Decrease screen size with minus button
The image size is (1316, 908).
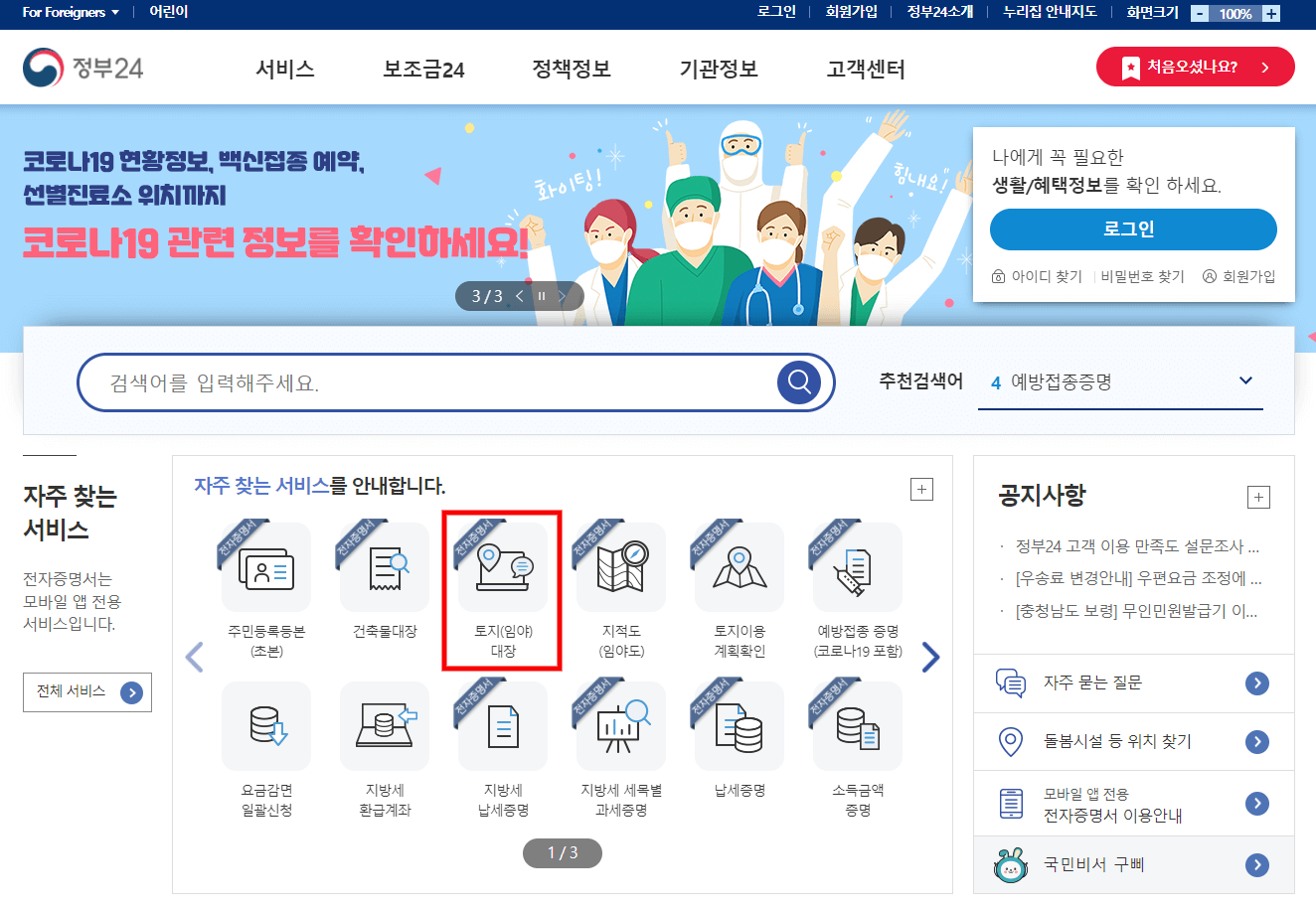coord(1201,14)
